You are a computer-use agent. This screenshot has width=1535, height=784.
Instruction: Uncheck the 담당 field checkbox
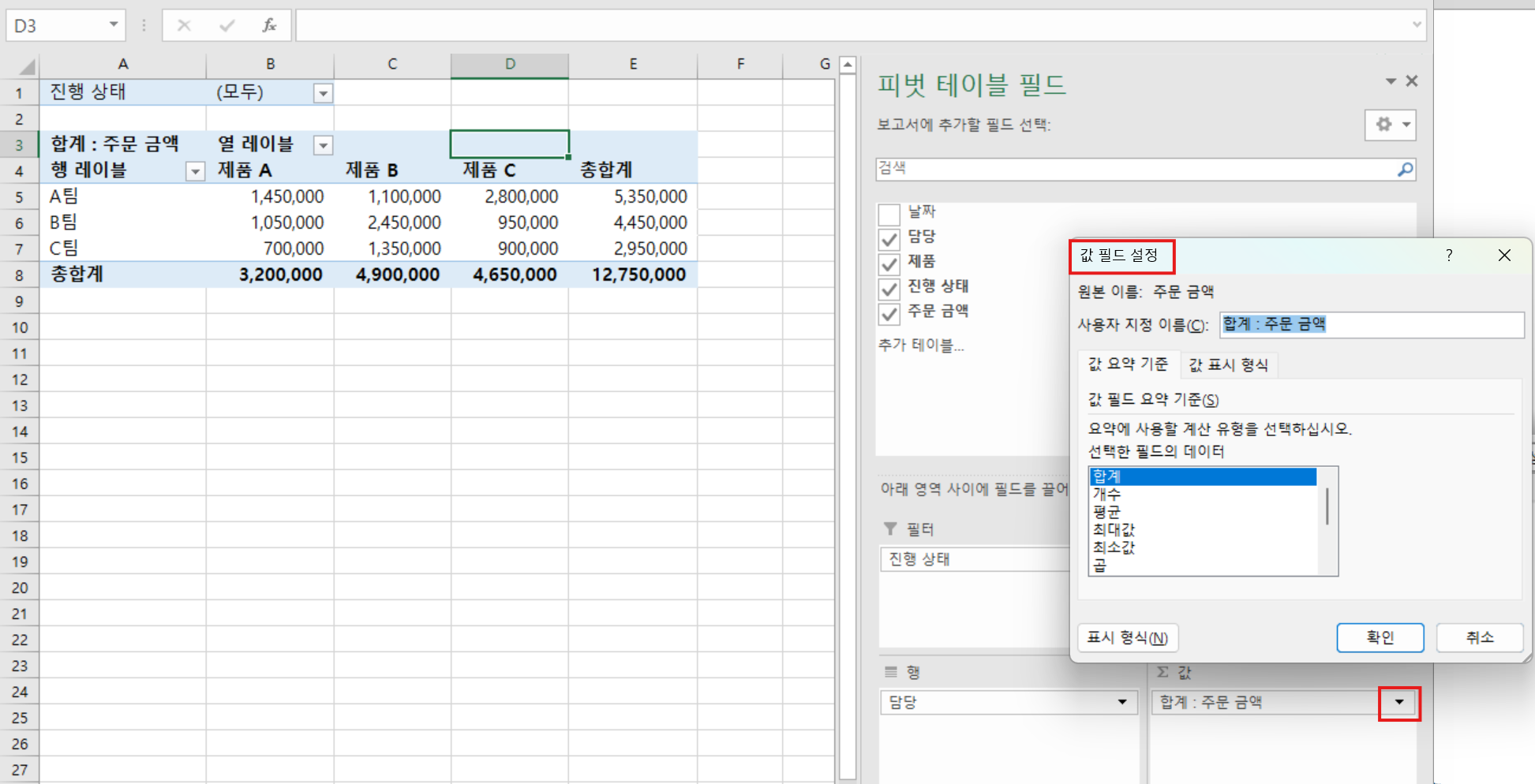889,238
